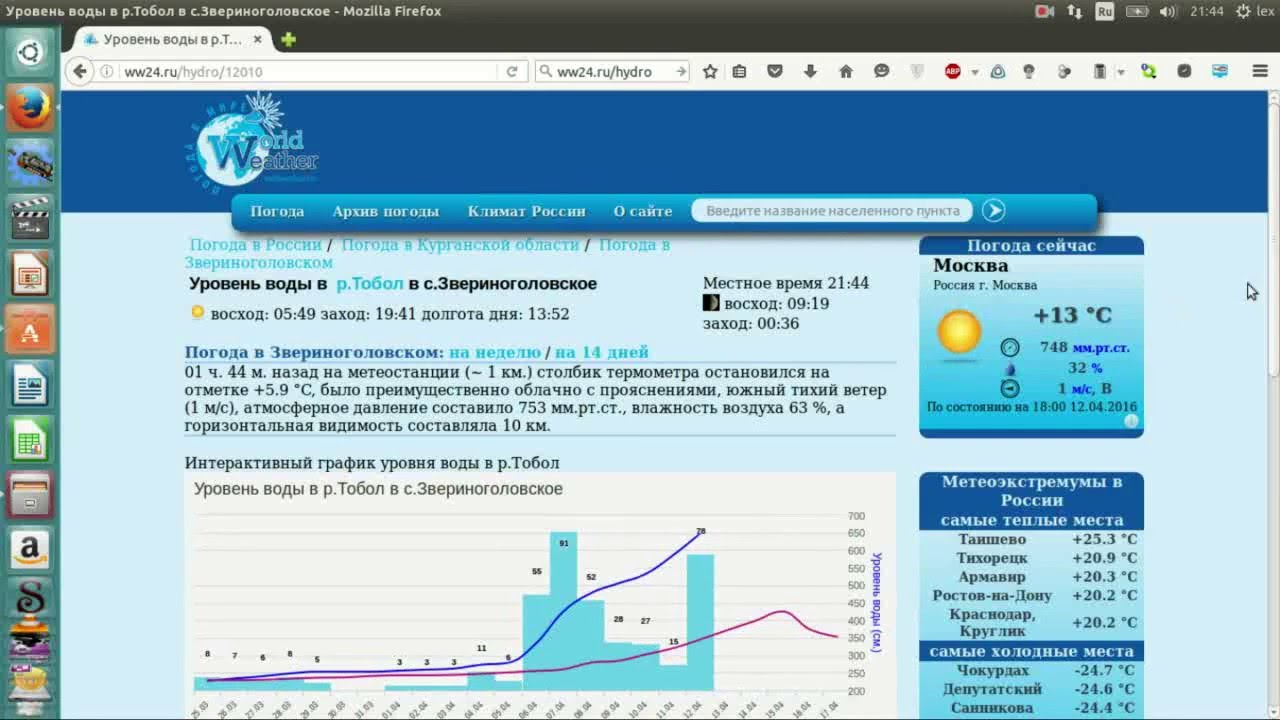The width and height of the screenshot is (1280, 720).
Task: Open the 'на неделю' forecast link
Action: point(495,352)
